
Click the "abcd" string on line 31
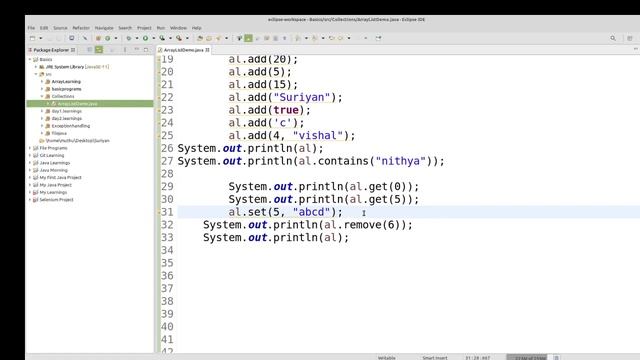click(311, 212)
